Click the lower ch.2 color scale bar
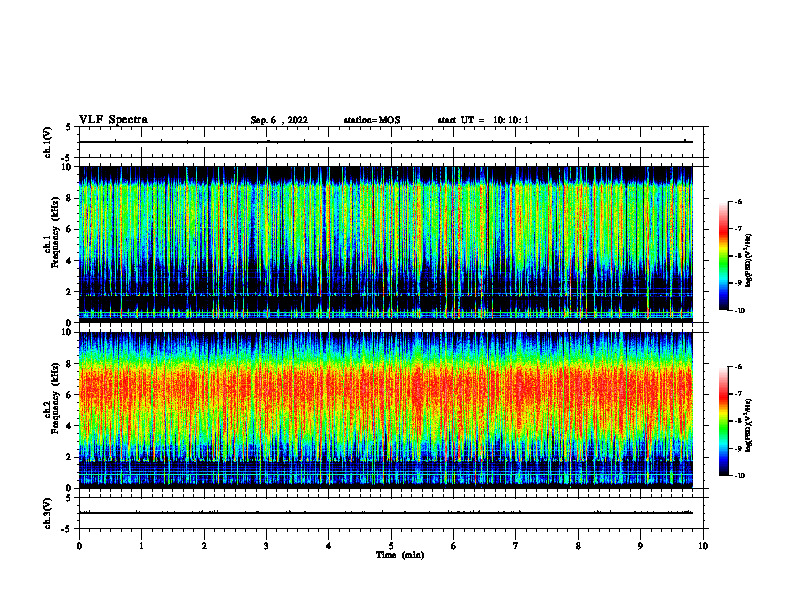This screenshot has width=792, height=612. [723, 421]
